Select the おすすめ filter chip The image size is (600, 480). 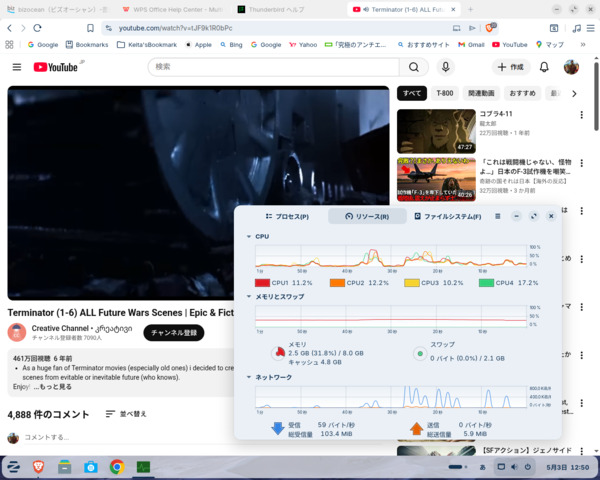(x=522, y=93)
